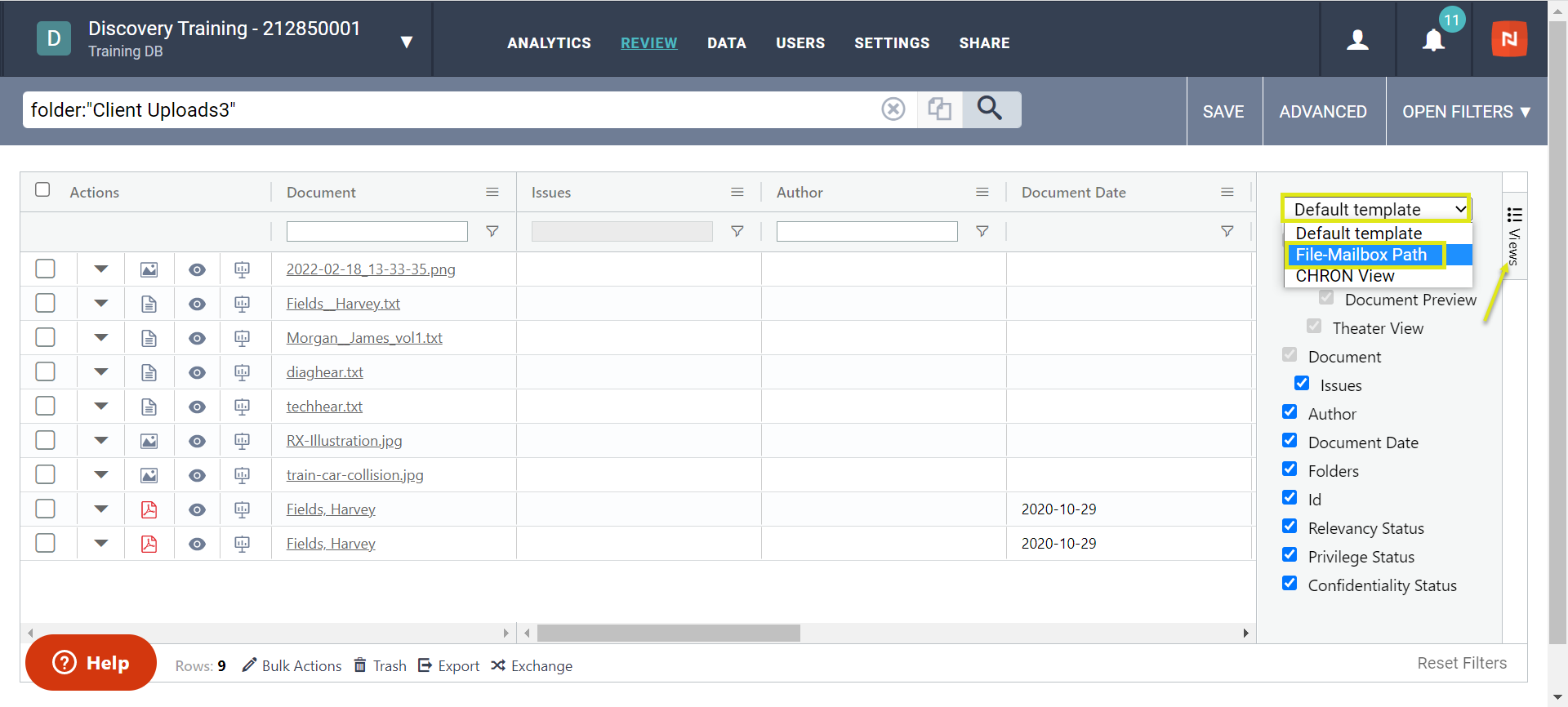Click PDF icon of first Fields, Harvey row
Screen dimensions: 1568x707
149,509
